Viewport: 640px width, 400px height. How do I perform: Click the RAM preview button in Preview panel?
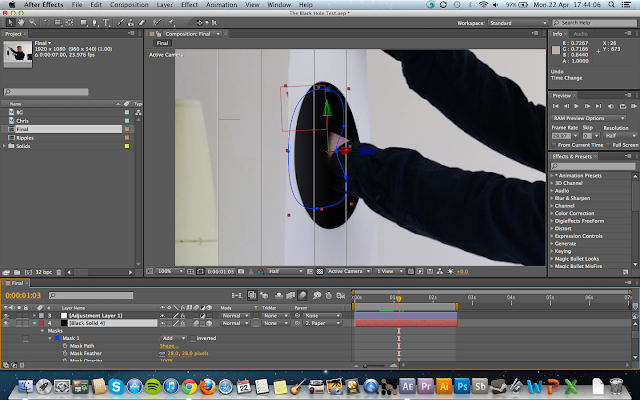pyautogui.click(x=634, y=106)
